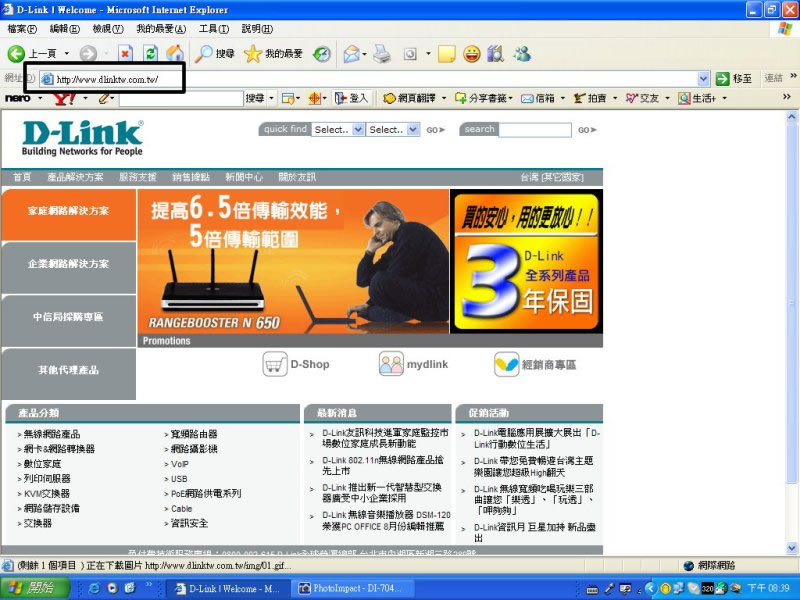Click the 3年保固 warranty banner
Viewport: 800px width, 600px height.
[526, 262]
